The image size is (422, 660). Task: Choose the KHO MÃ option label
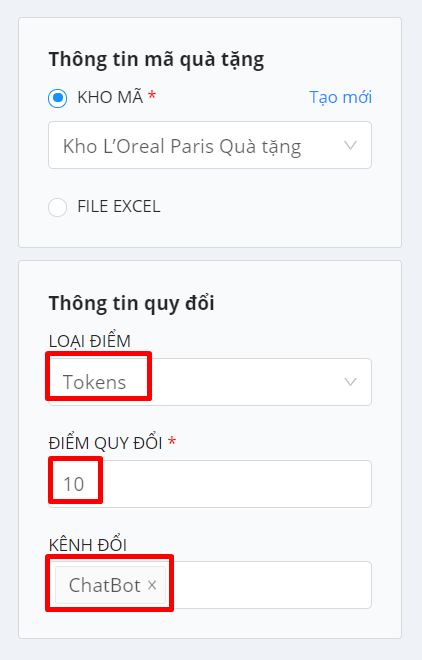pyautogui.click(x=110, y=98)
